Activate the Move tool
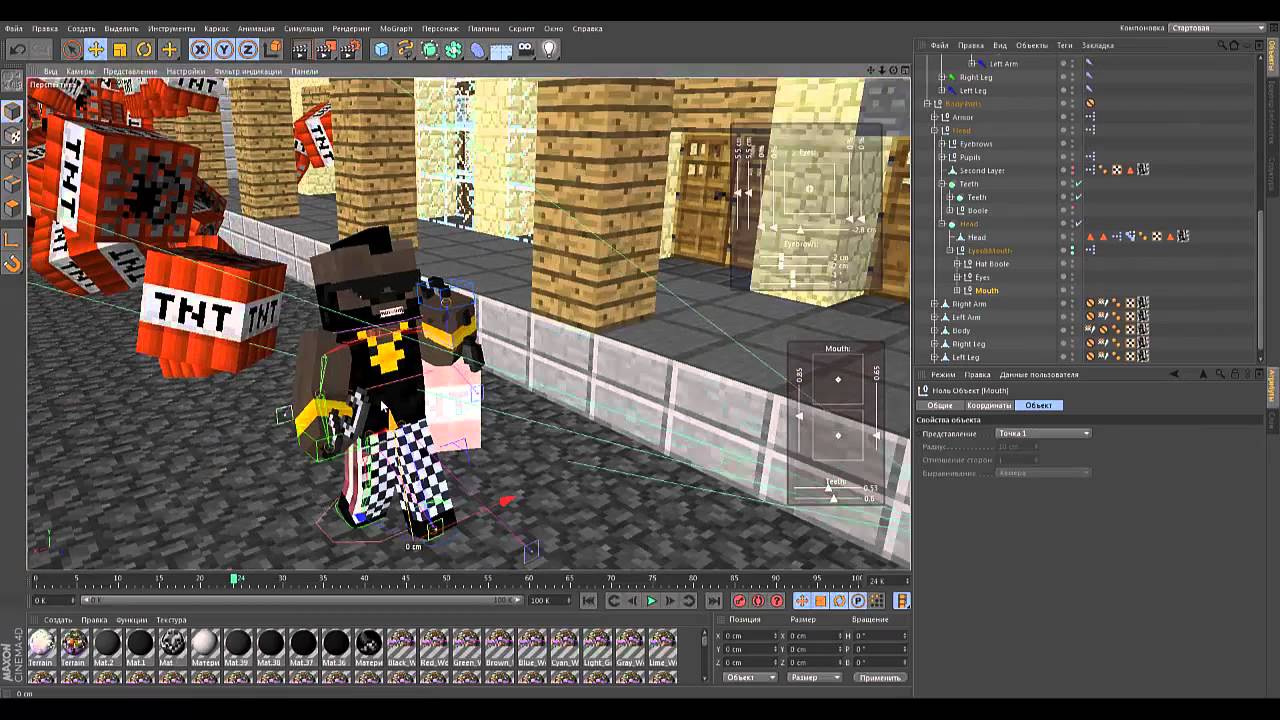Screen dimensions: 1280x720 click(96, 49)
